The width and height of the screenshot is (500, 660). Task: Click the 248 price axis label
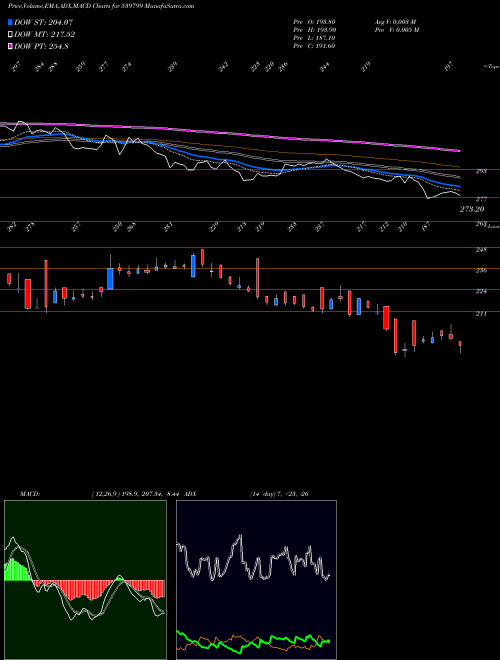tap(482, 250)
